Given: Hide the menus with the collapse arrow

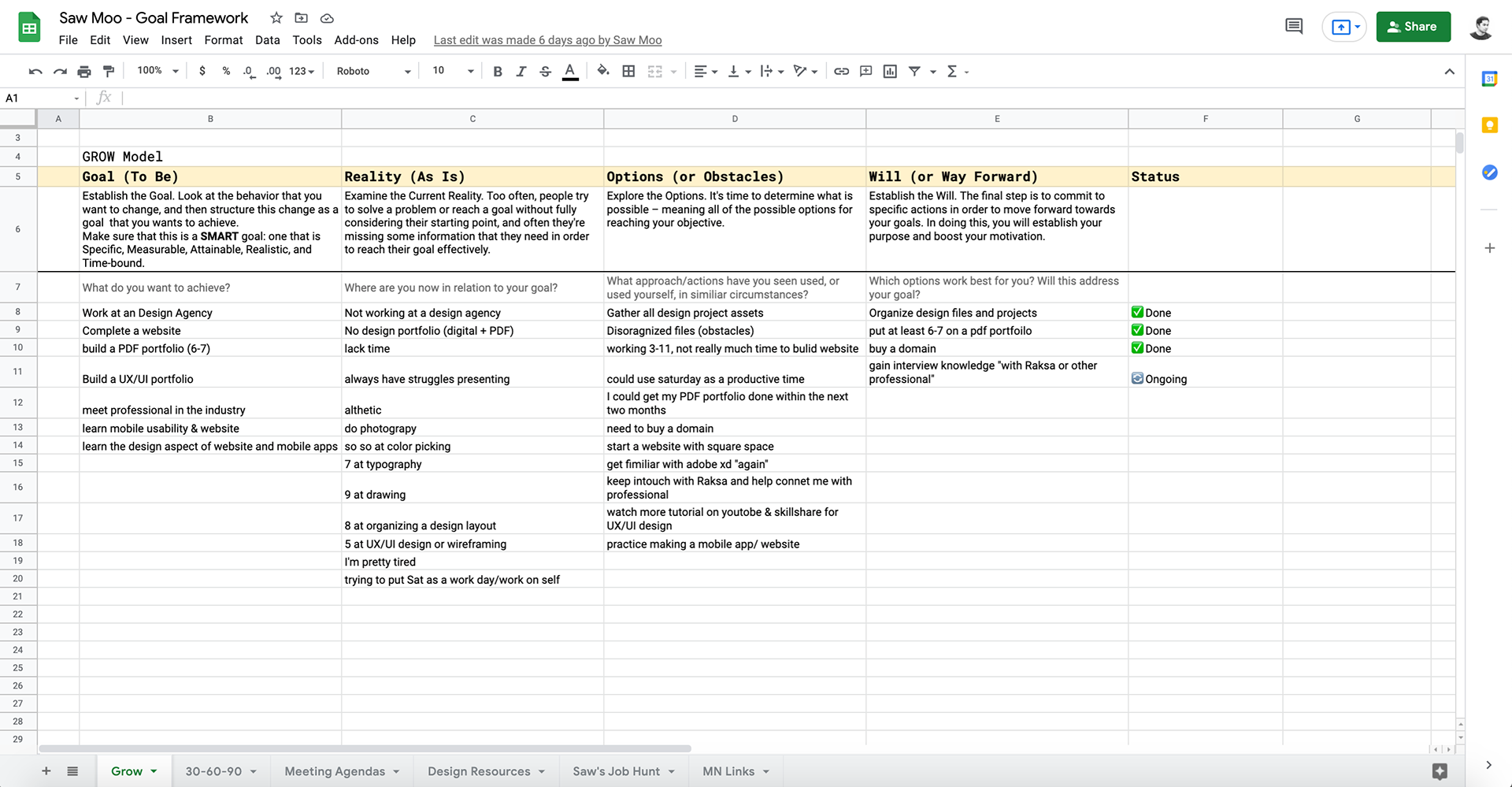Looking at the screenshot, I should point(1449,72).
